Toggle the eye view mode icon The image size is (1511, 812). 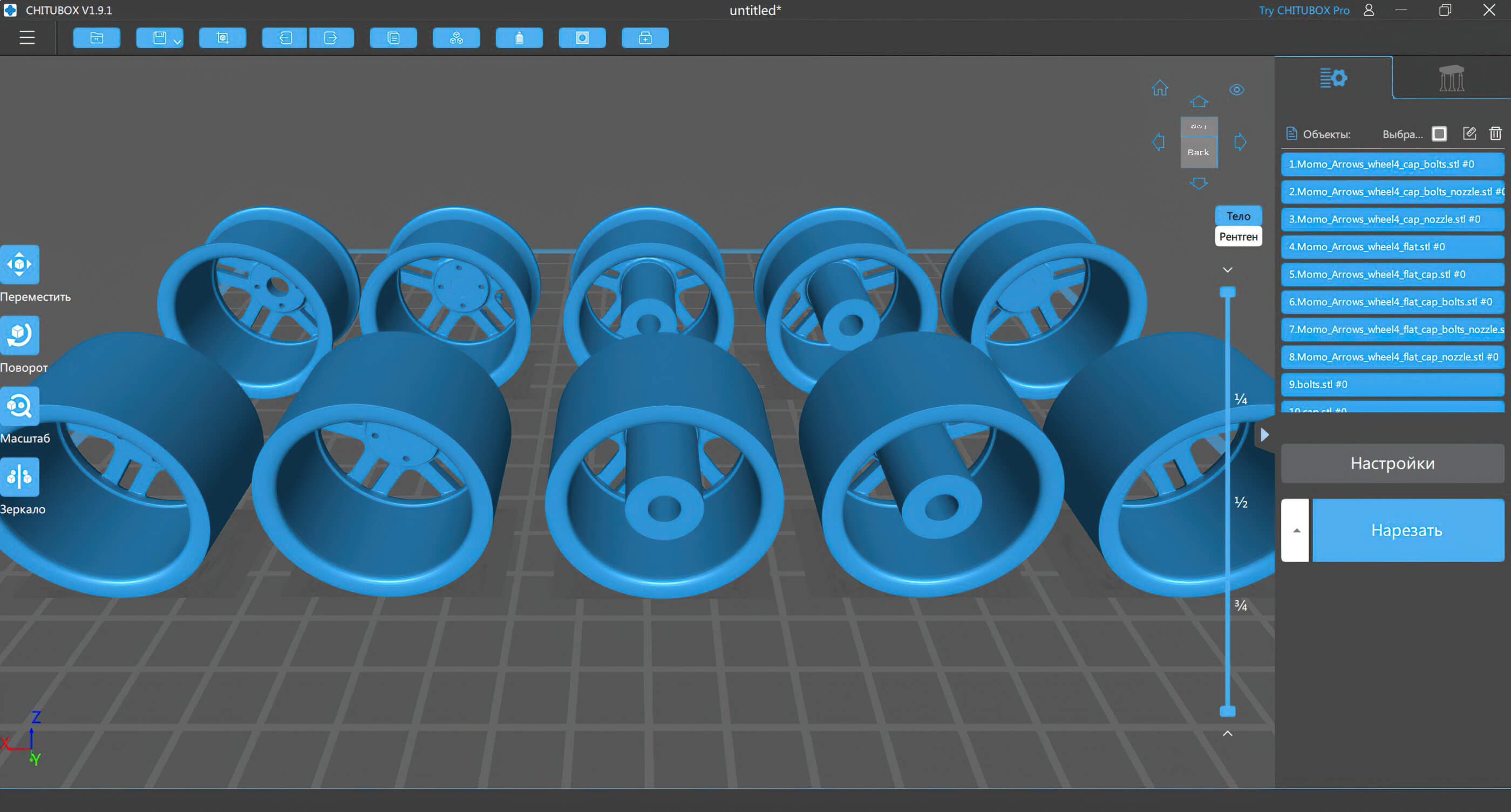(1236, 90)
